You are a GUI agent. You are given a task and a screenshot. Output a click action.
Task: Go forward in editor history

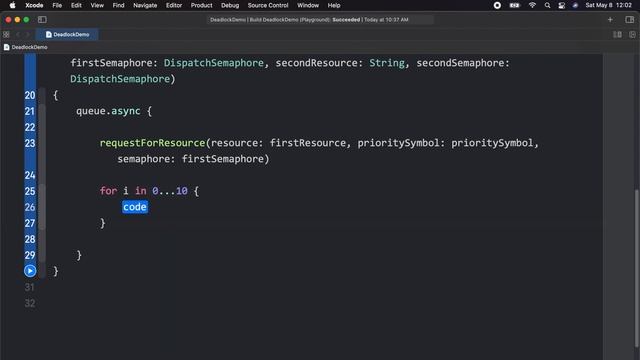click(27, 34)
